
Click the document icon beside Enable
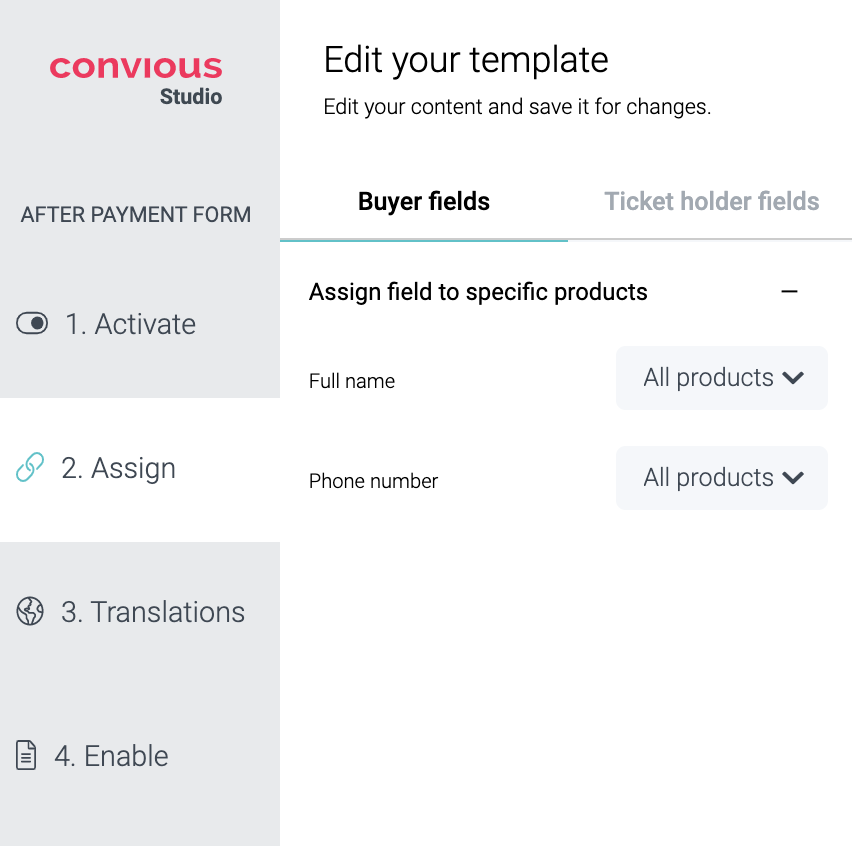pos(27,755)
